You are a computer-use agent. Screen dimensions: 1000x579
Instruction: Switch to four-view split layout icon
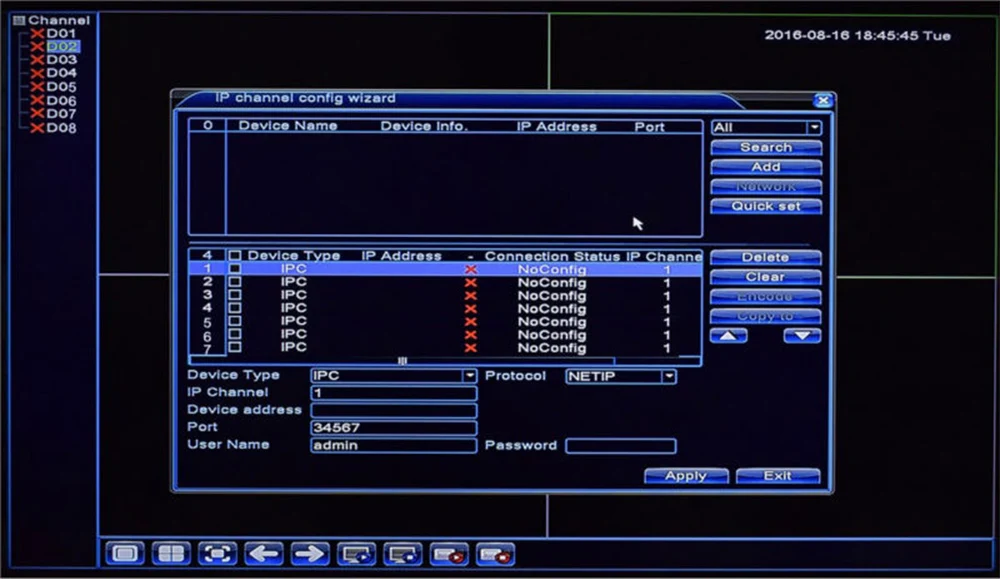point(171,553)
